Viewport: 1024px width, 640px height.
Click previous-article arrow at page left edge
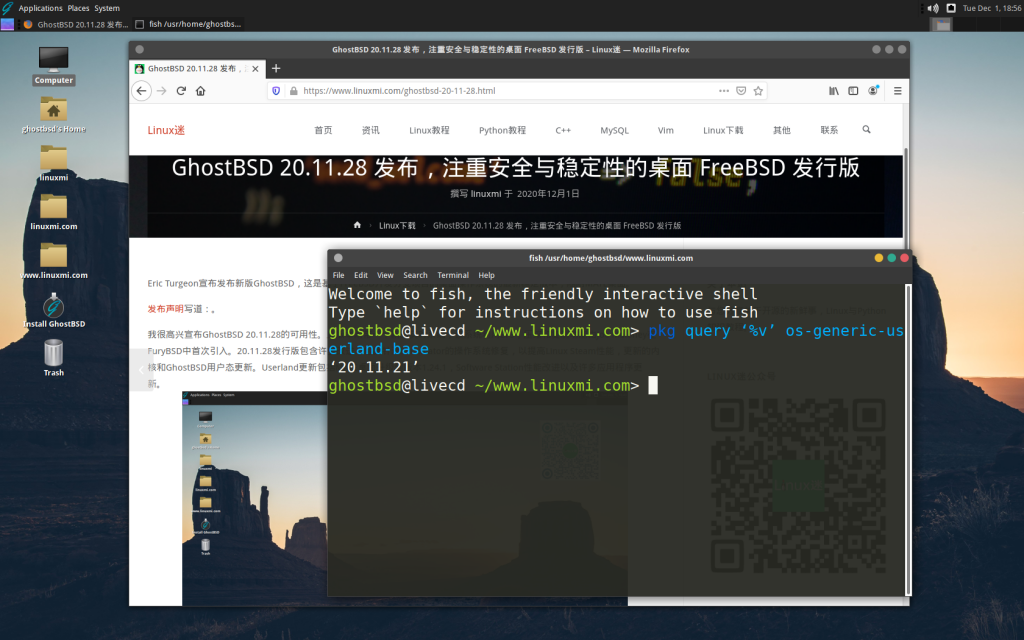(141, 370)
